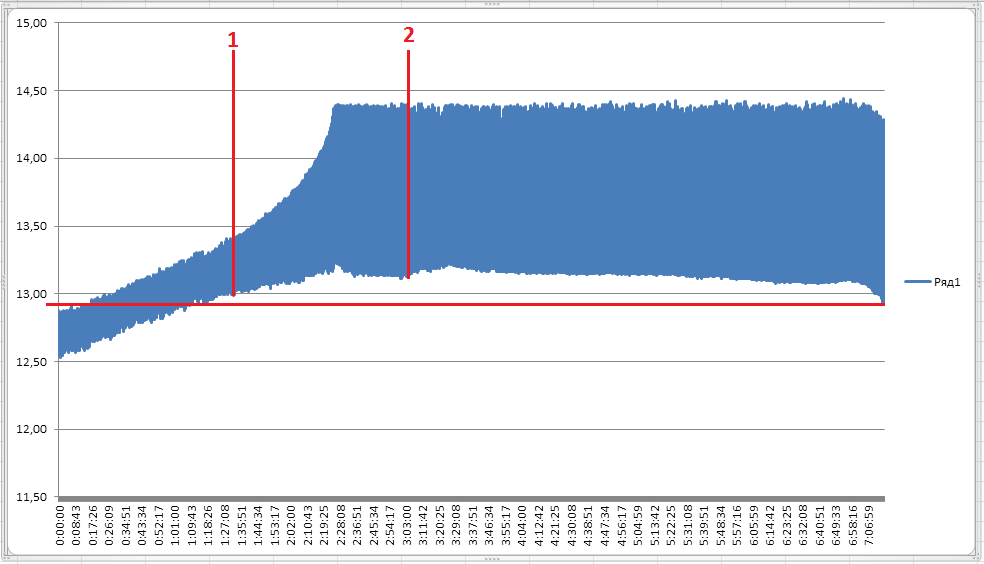
Task: Click the 12,50 vertical axis label
Action: (x=31, y=362)
